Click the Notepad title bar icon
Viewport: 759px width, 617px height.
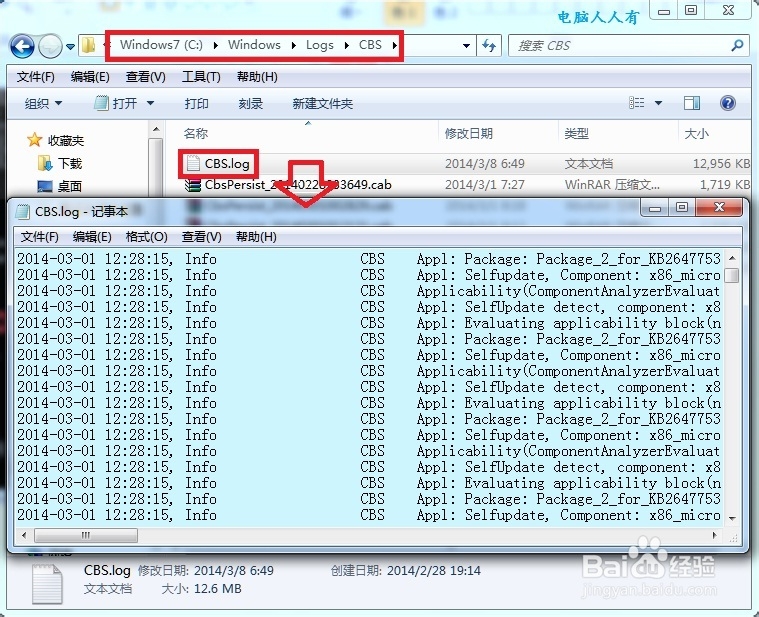pos(22,211)
